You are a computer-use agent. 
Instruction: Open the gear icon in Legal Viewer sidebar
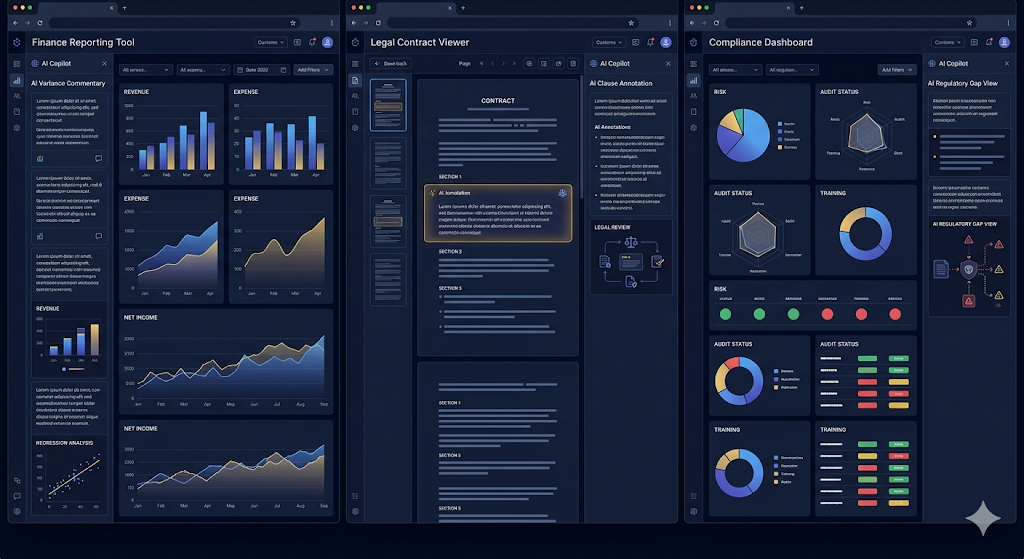355,128
